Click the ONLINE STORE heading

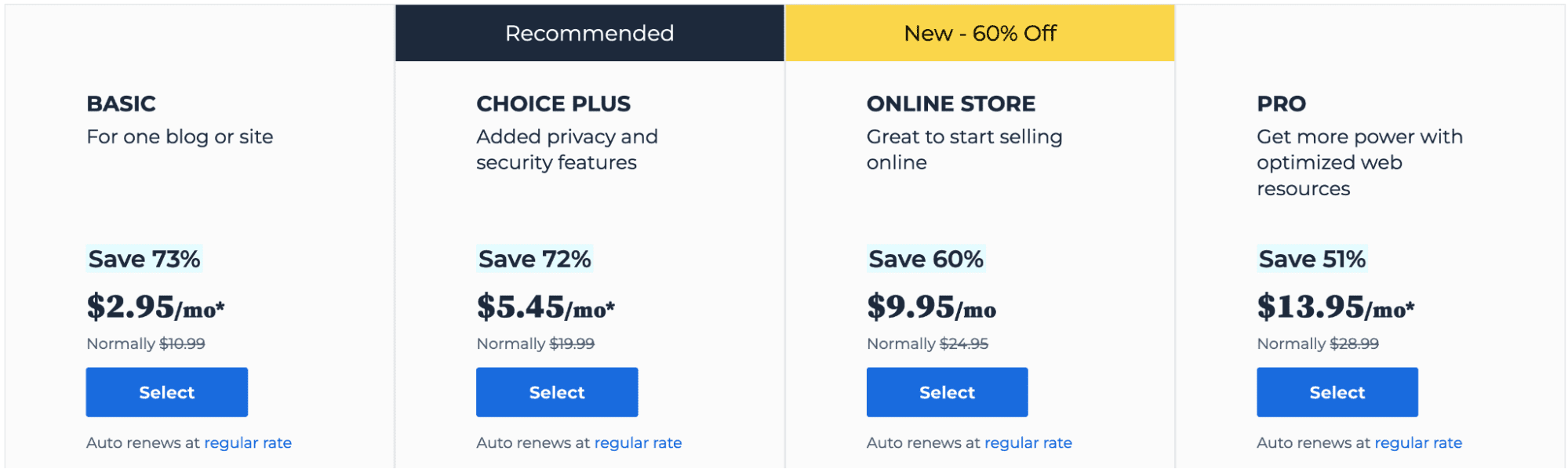[x=951, y=104]
